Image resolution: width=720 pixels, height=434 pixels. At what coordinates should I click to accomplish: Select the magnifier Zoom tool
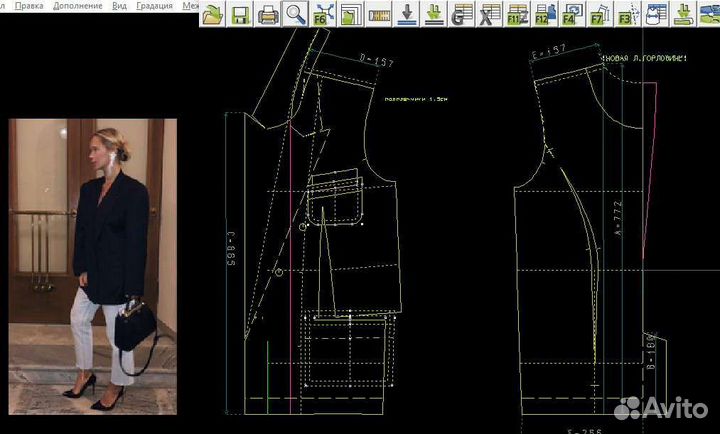coord(295,14)
